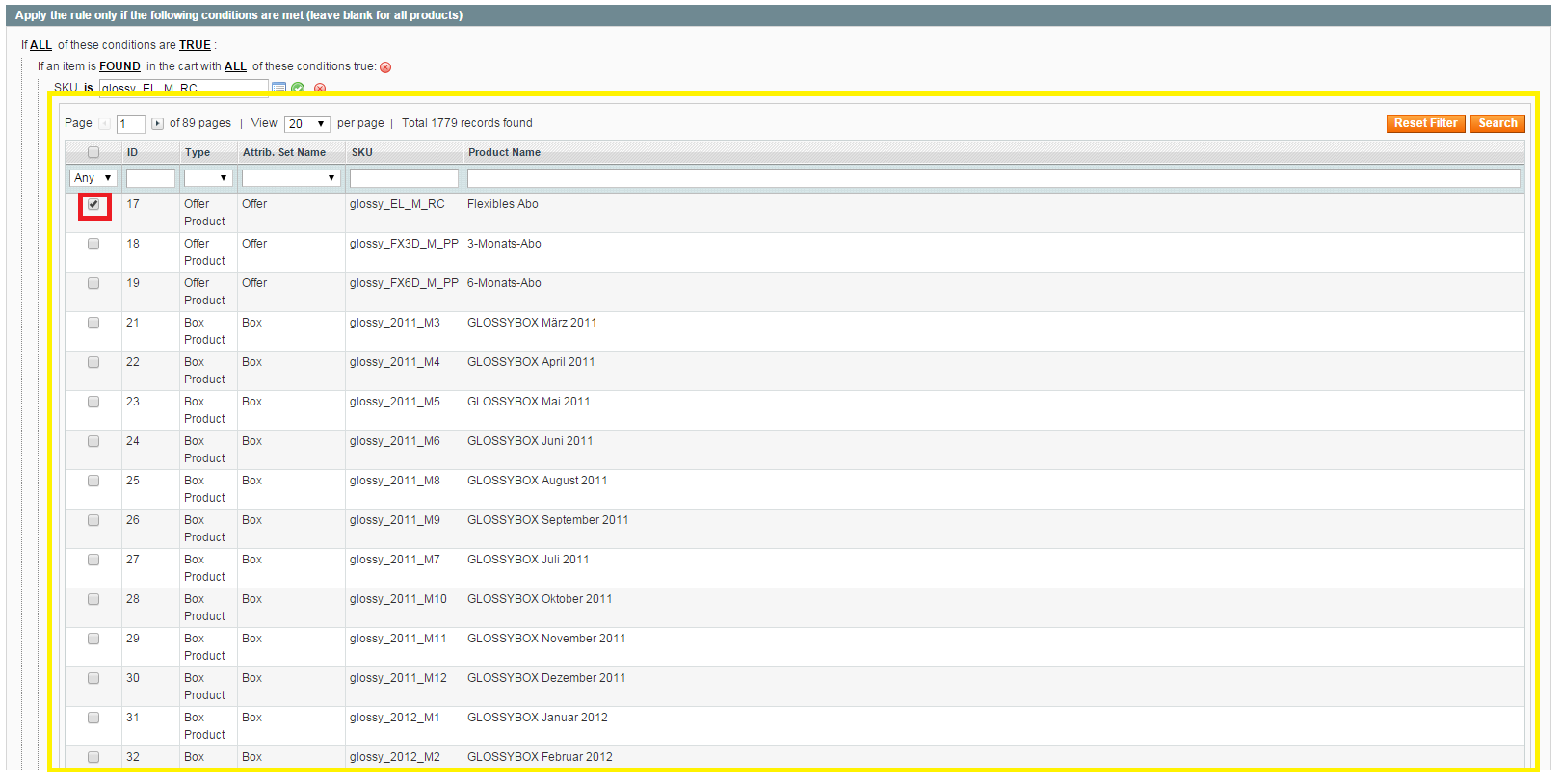Viewport: 1561px width, 784px height.
Task: Toggle the select-all header checkbox
Action: tap(93, 152)
